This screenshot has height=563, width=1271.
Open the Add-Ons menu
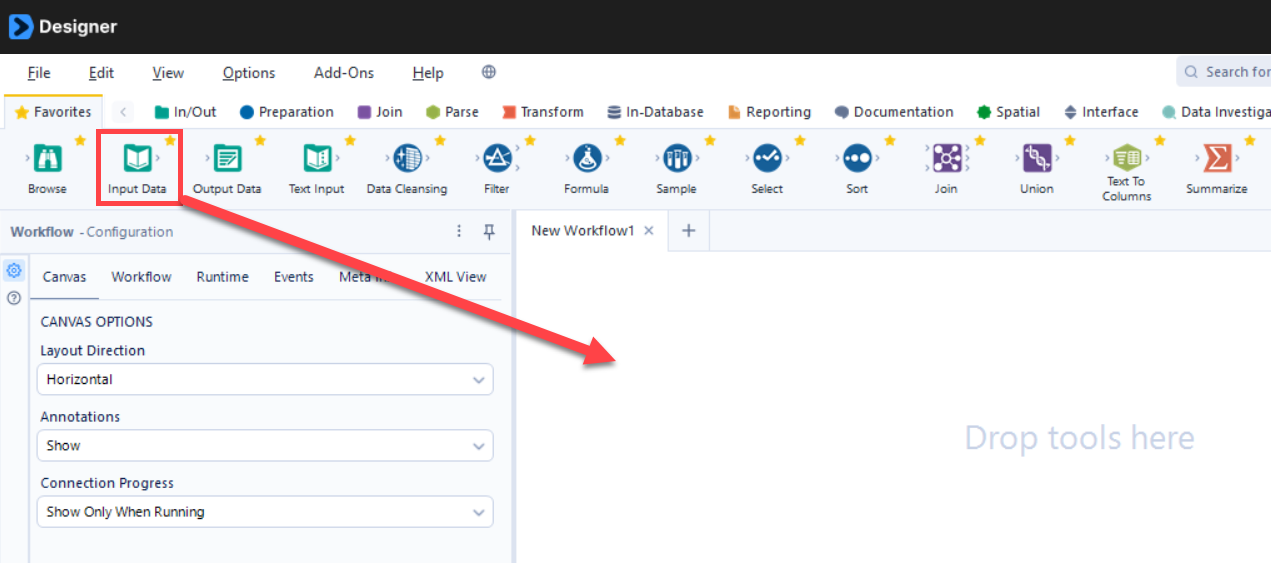344,72
